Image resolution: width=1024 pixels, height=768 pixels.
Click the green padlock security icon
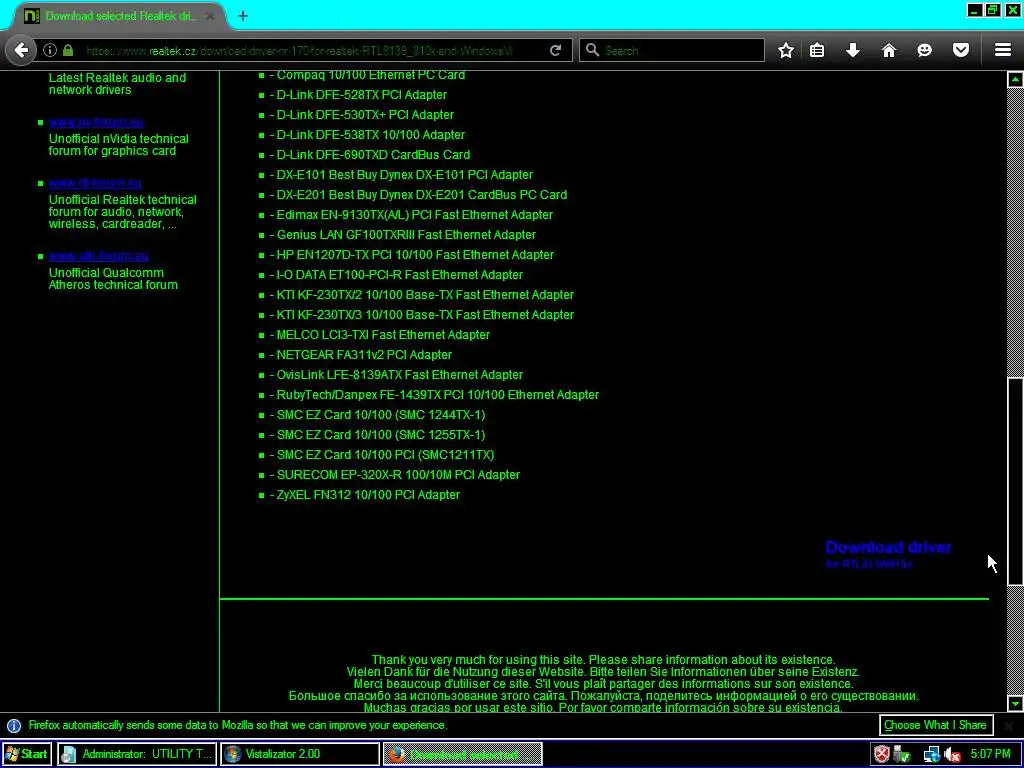coord(68,50)
